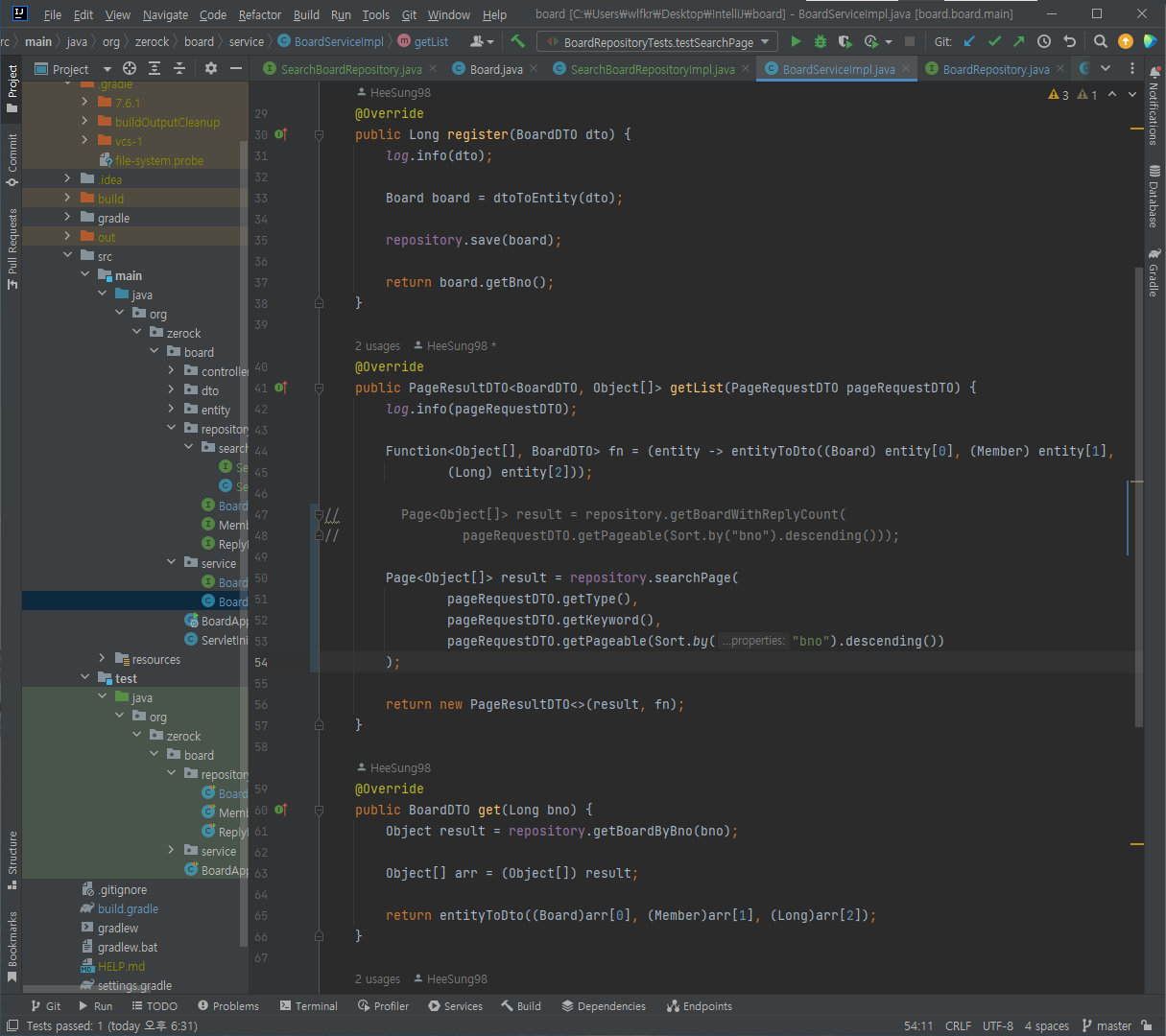
Task: Update project with the blue Git arrow
Action: tap(969, 41)
